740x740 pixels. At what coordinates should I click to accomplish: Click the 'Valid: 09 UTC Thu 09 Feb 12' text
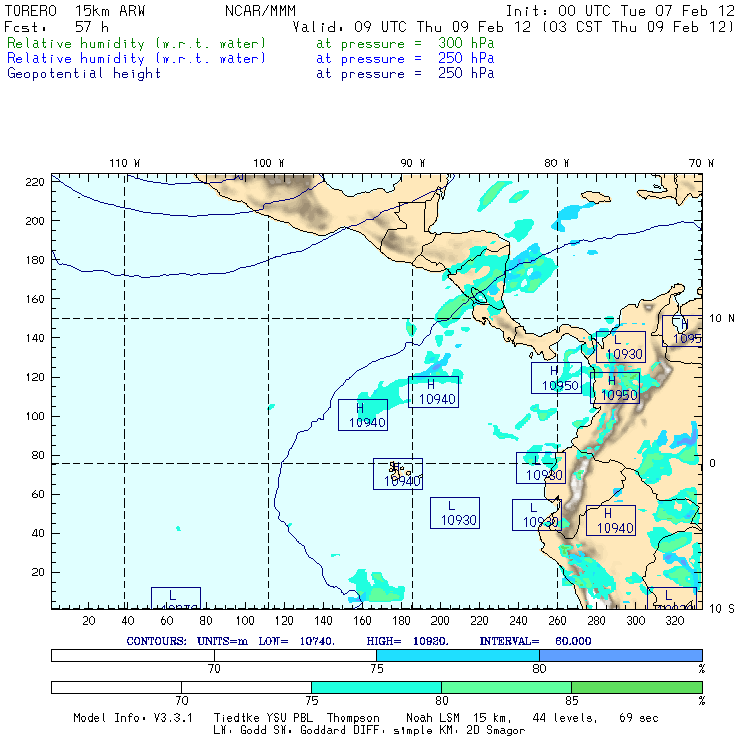[x=412, y=27]
